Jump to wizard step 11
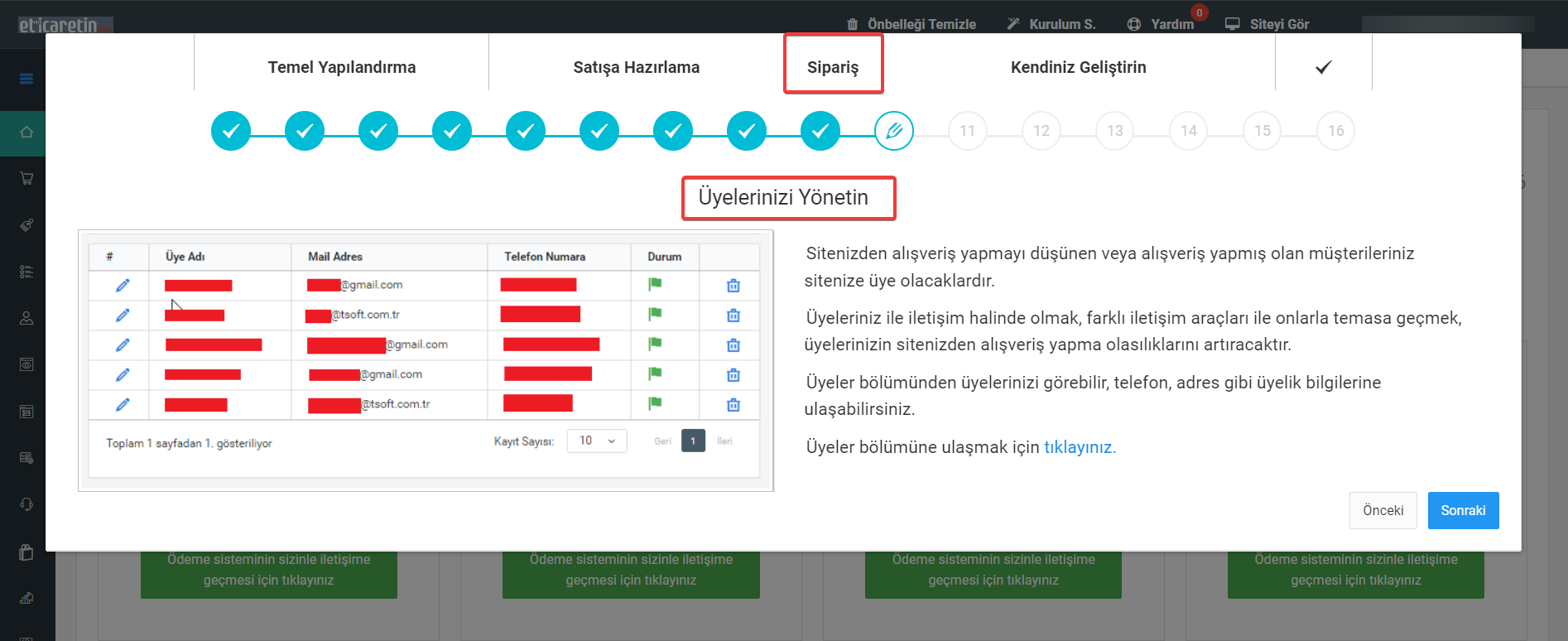The image size is (1568, 641). click(x=968, y=131)
